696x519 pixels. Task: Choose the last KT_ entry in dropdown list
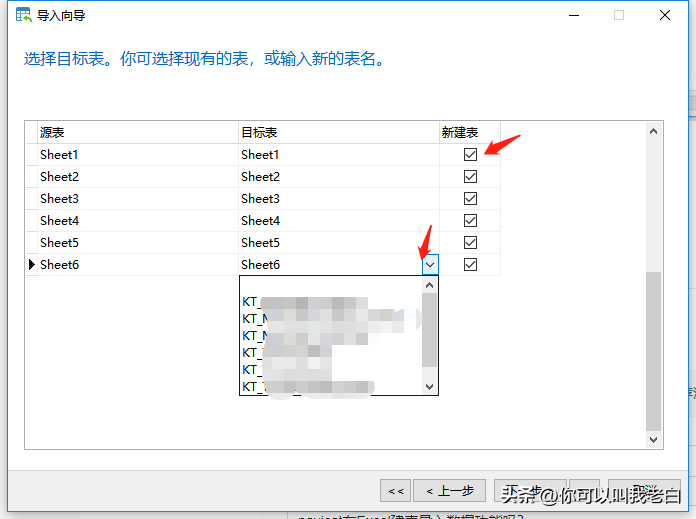[331, 386]
